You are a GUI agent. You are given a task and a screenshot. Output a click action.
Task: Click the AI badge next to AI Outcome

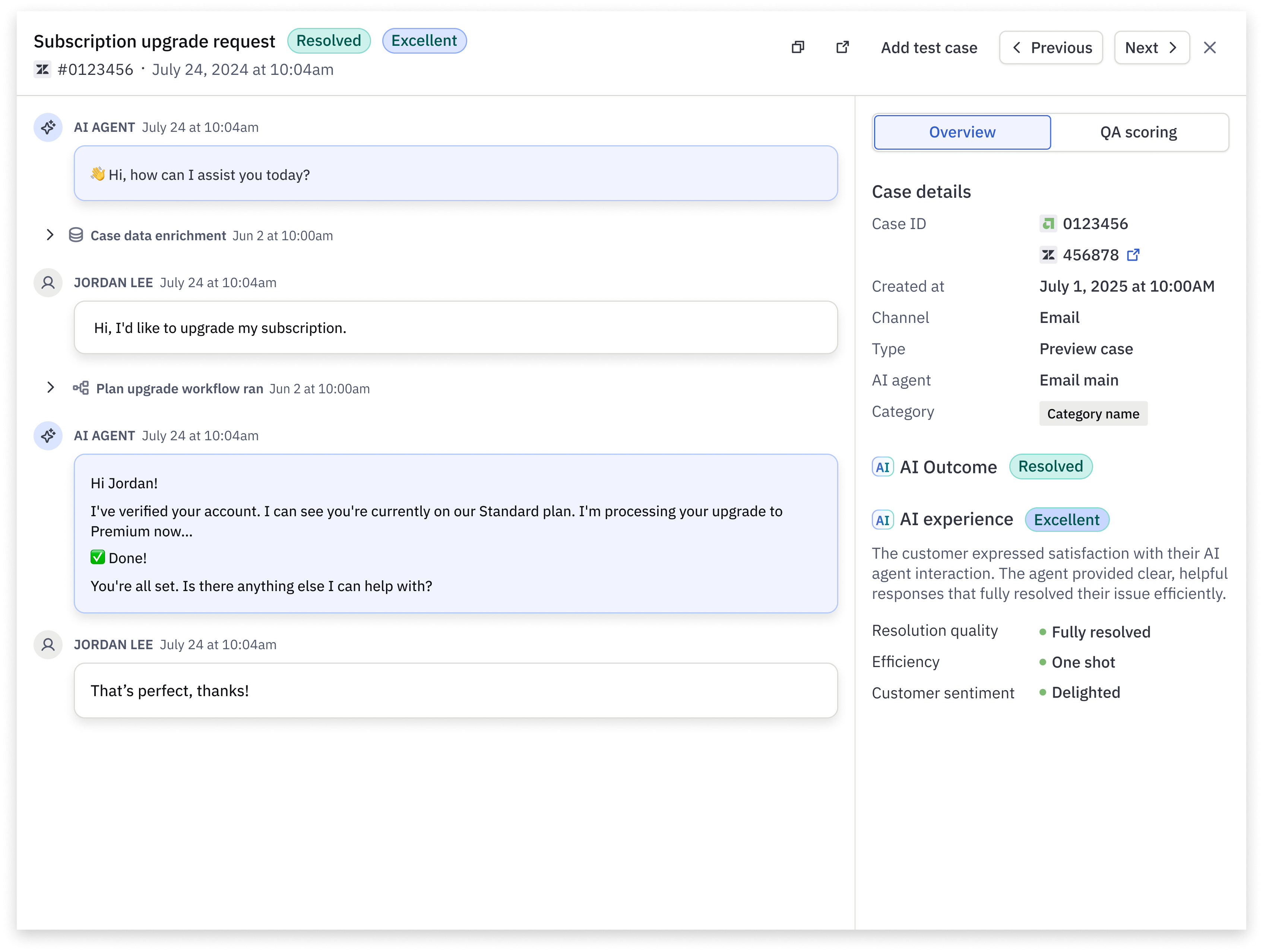[883, 467]
